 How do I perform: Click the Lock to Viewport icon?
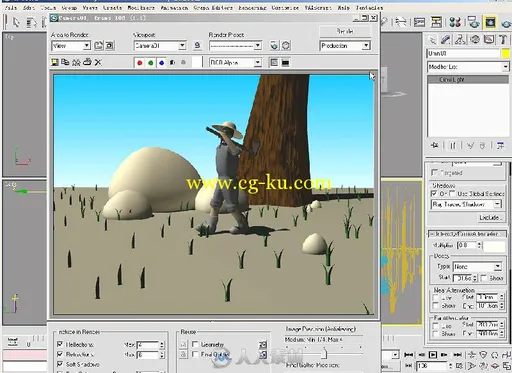(197, 45)
